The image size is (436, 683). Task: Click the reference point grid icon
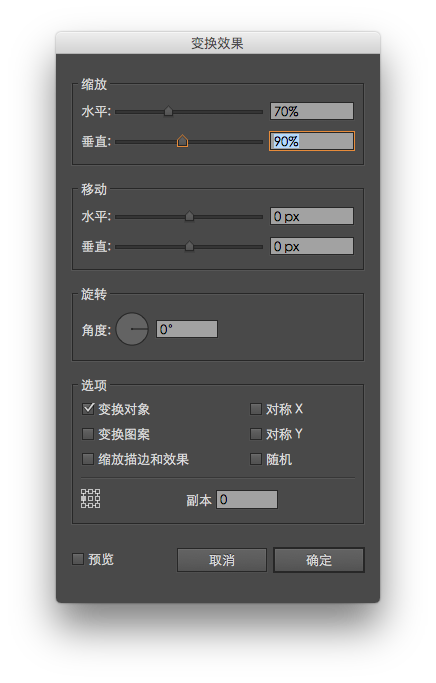click(91, 498)
